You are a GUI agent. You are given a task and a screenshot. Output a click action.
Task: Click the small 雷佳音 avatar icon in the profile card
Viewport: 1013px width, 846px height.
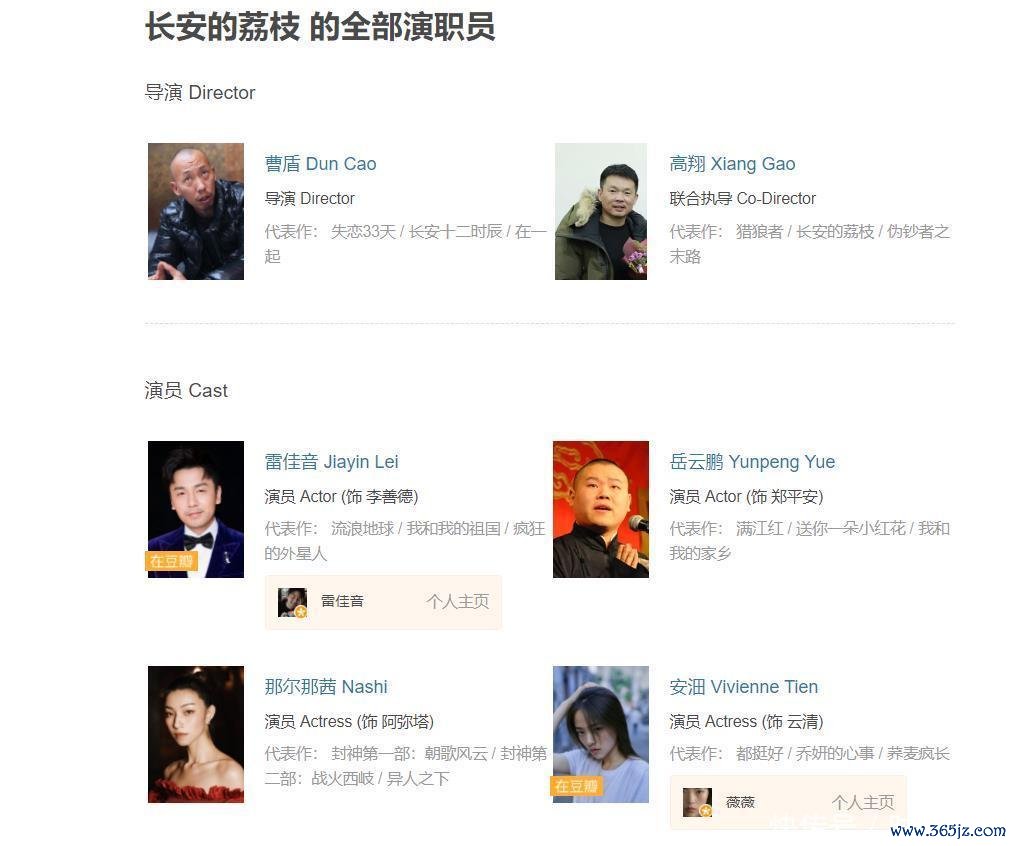[292, 602]
